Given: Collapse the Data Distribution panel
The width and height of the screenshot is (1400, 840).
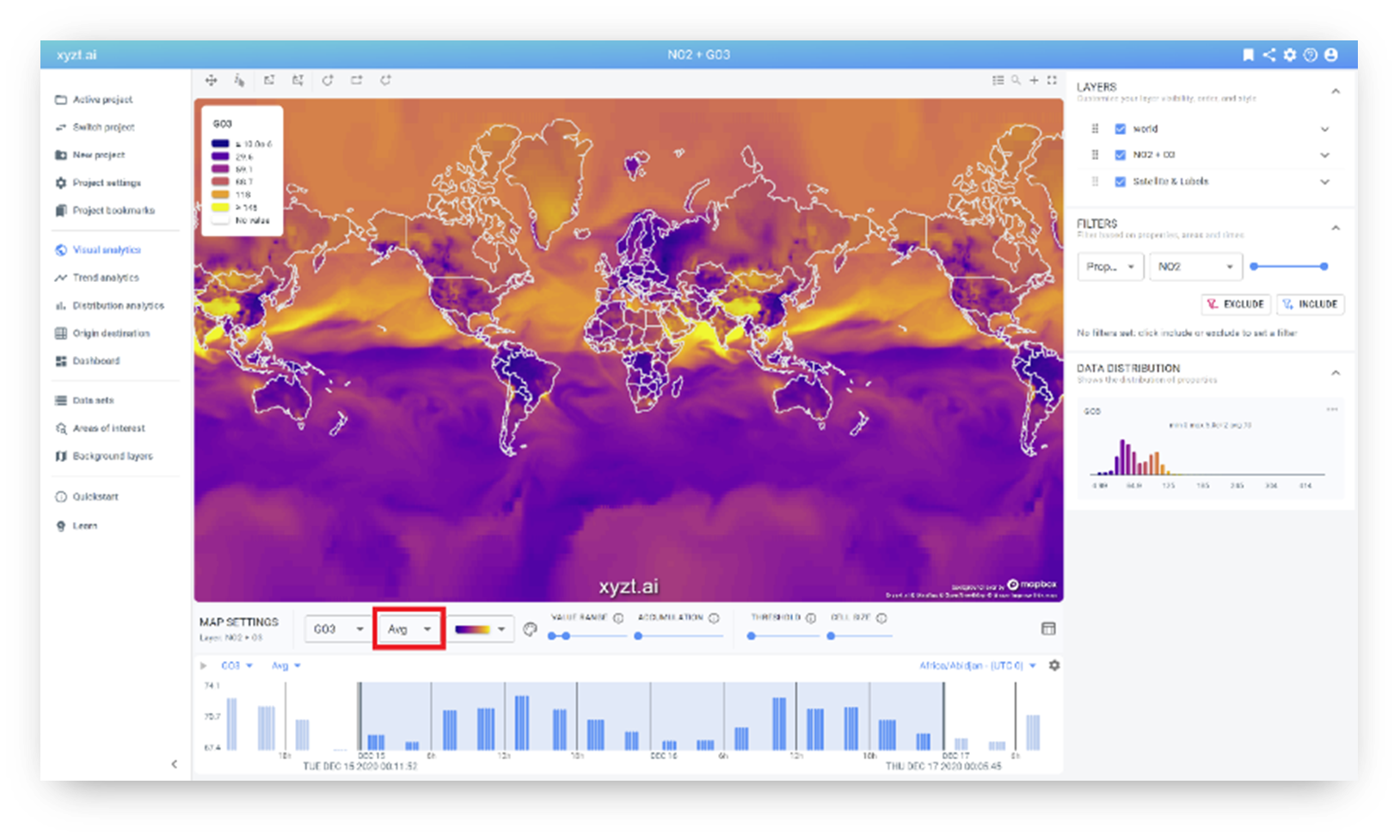Looking at the screenshot, I should pyautogui.click(x=1336, y=372).
